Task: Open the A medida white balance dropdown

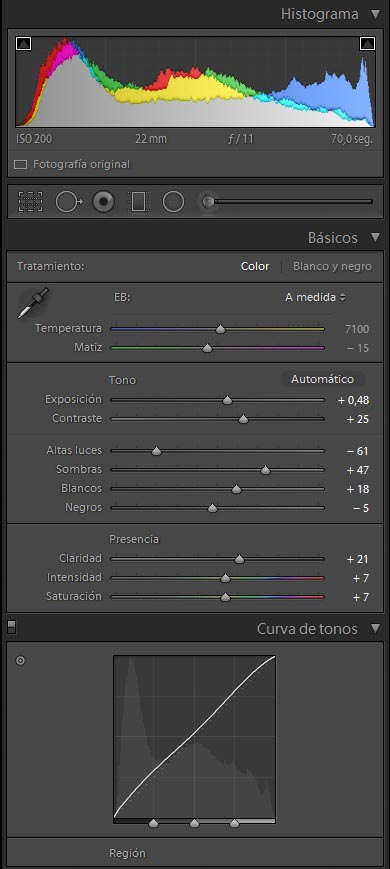Action: (315, 298)
